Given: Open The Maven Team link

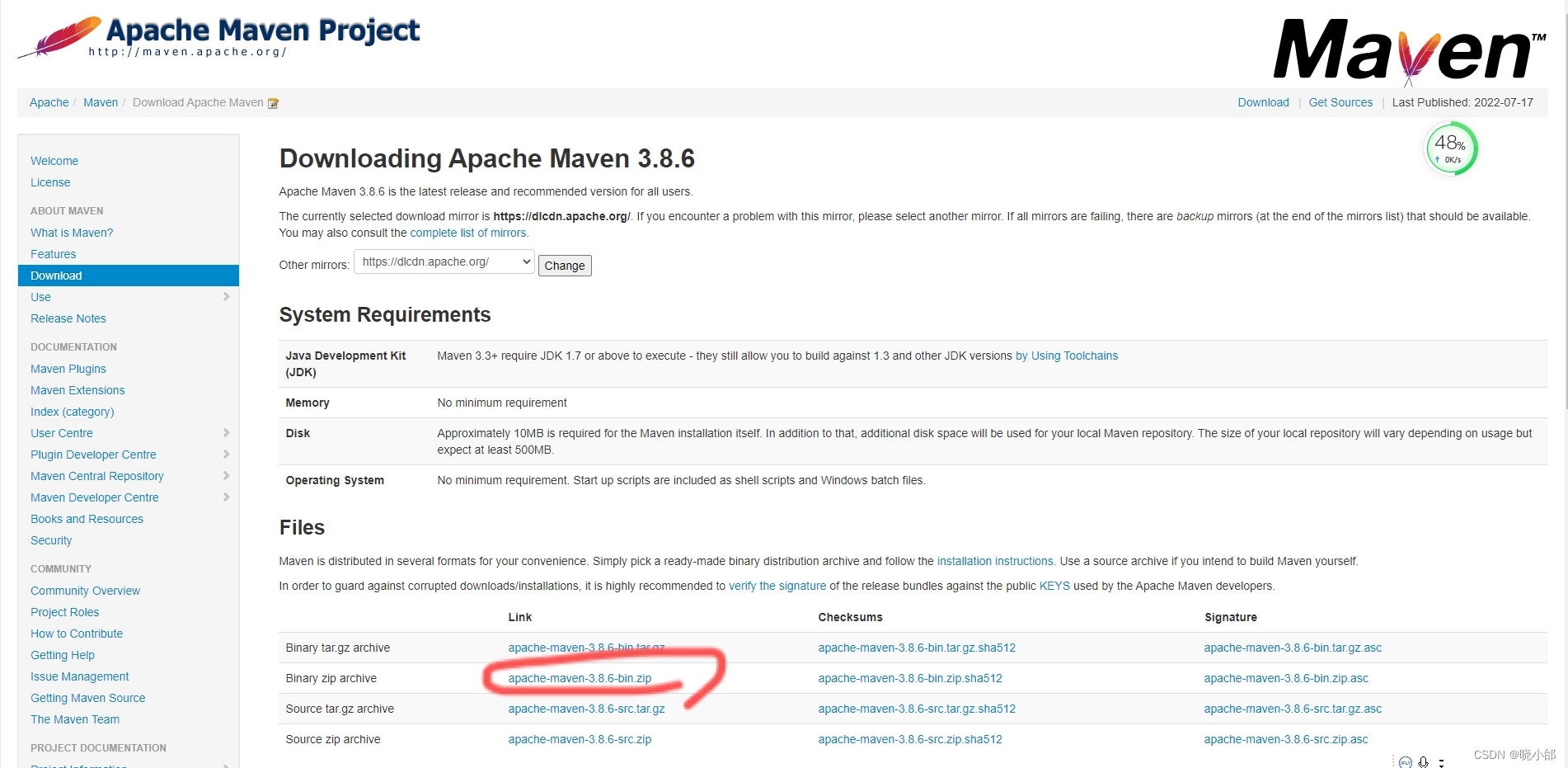Looking at the screenshot, I should click(75, 719).
